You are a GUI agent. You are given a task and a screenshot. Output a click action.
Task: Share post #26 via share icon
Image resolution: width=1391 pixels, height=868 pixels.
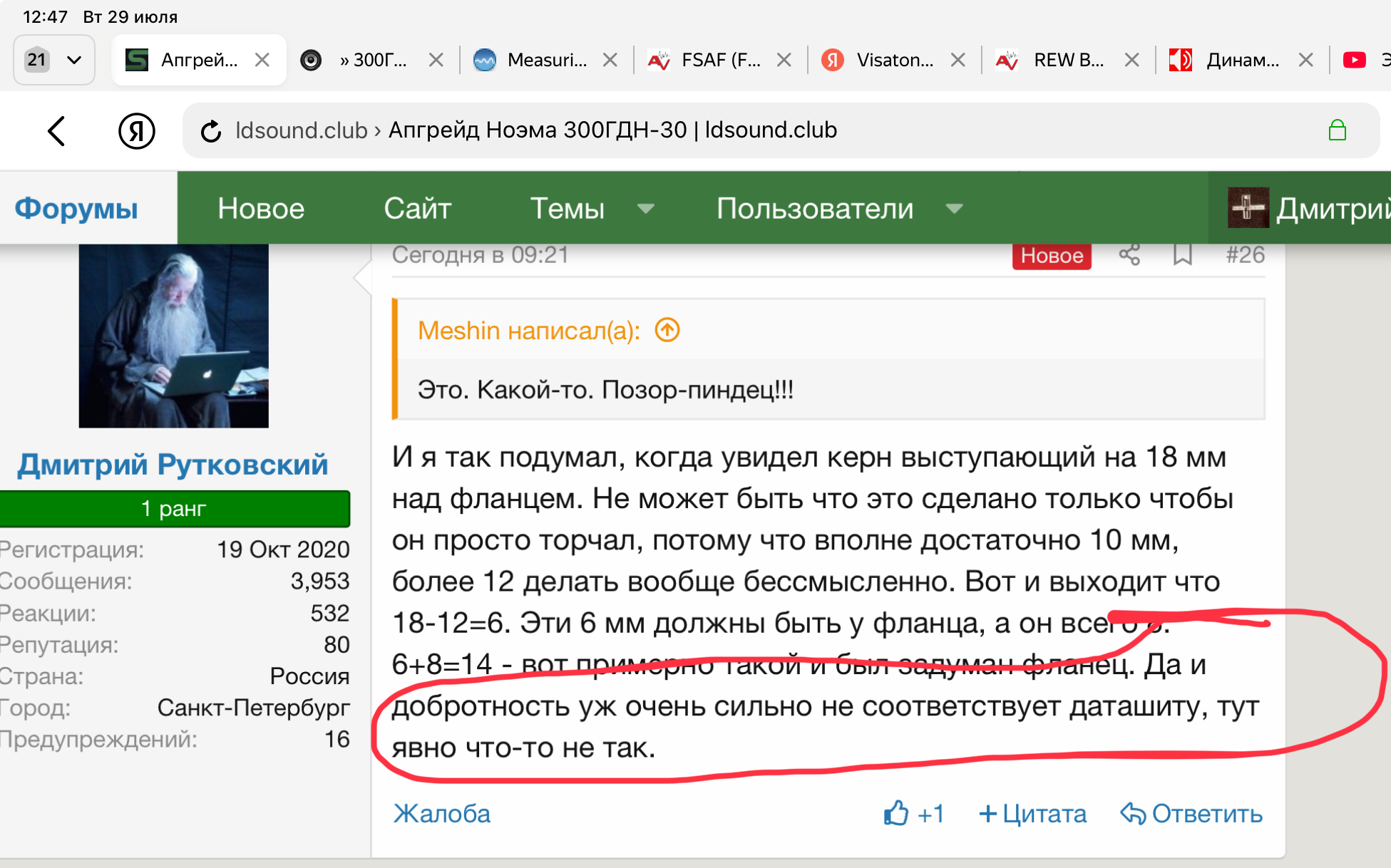pyautogui.click(x=1129, y=255)
